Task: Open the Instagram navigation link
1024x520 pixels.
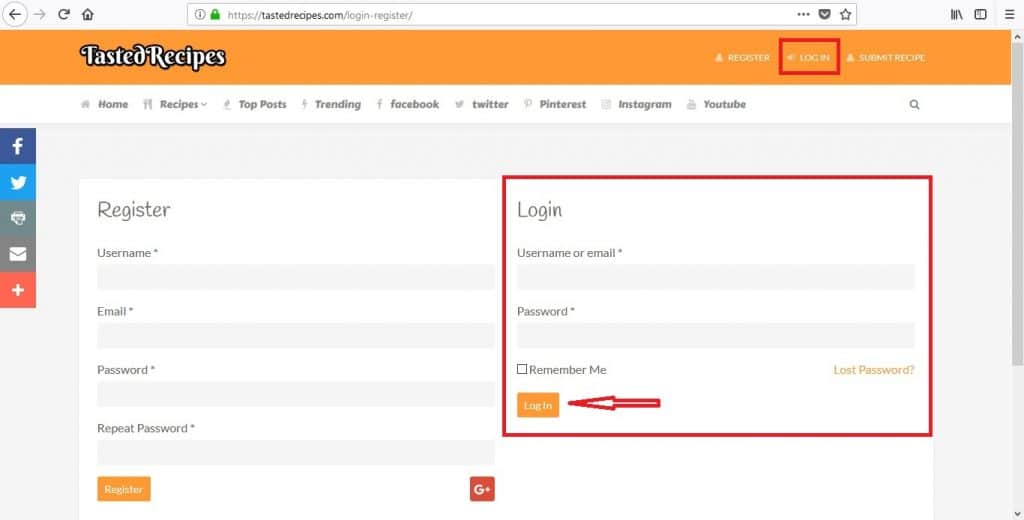Action: click(637, 105)
